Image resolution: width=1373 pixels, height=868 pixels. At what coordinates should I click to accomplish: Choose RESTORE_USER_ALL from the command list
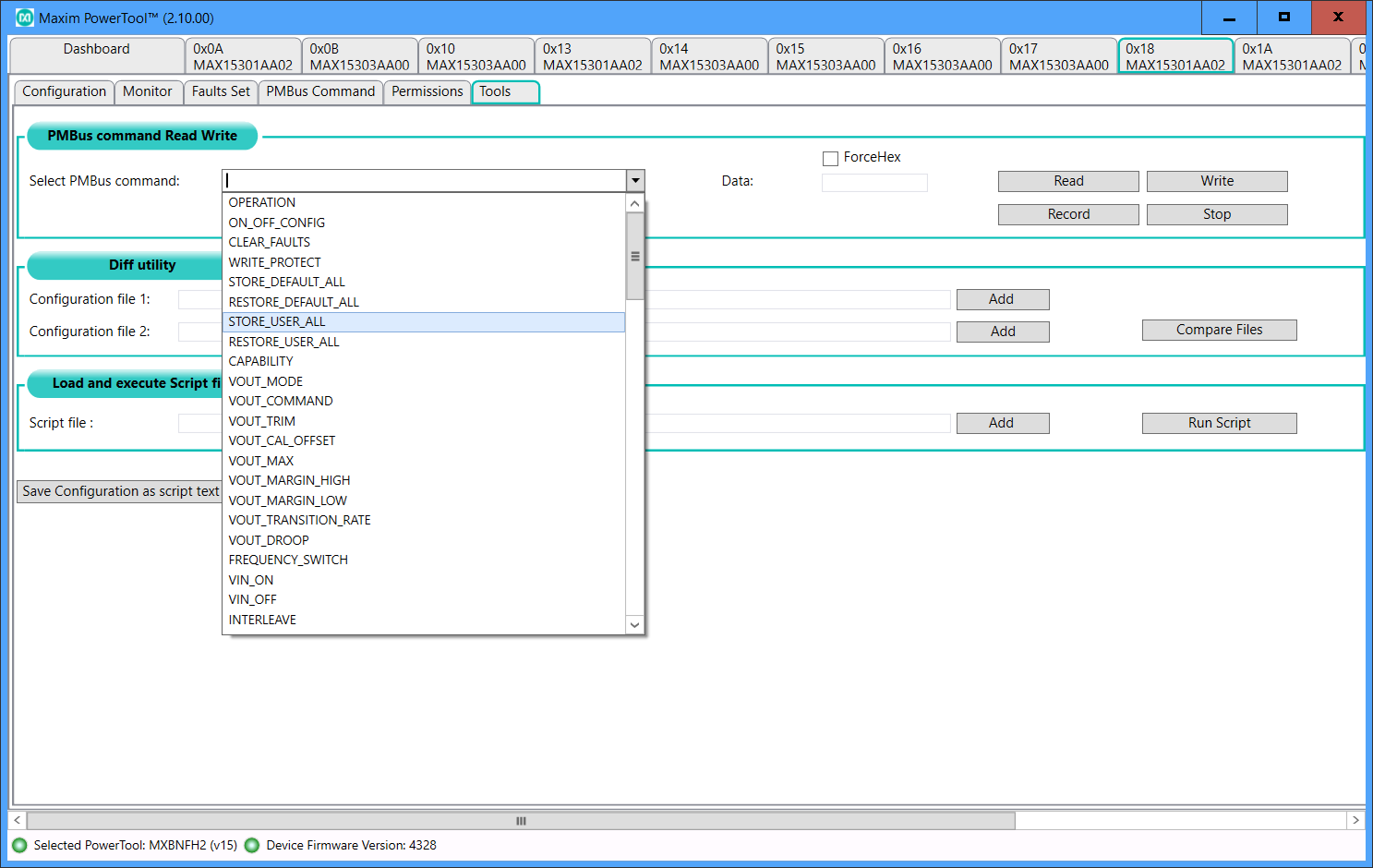click(424, 342)
